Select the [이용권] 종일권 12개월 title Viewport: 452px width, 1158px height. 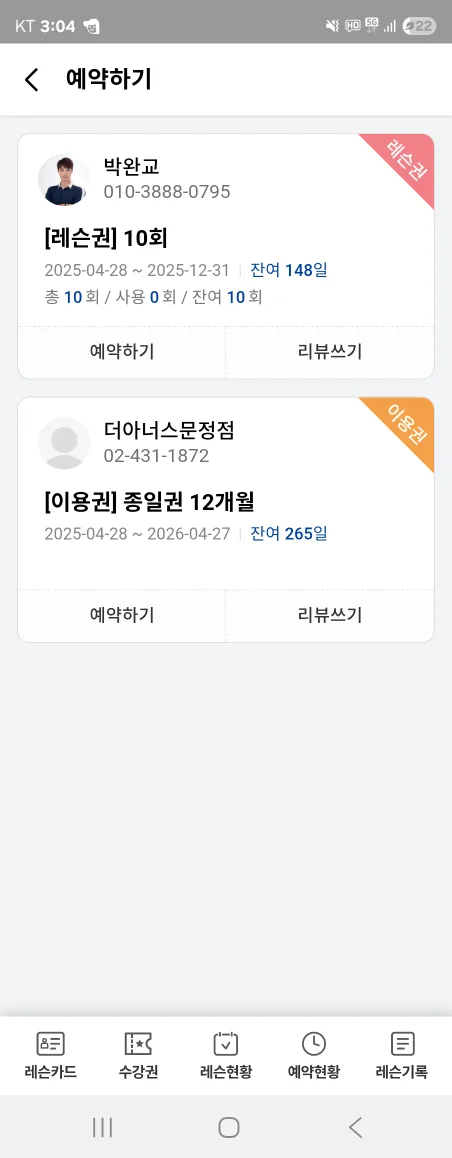pyautogui.click(x=150, y=502)
